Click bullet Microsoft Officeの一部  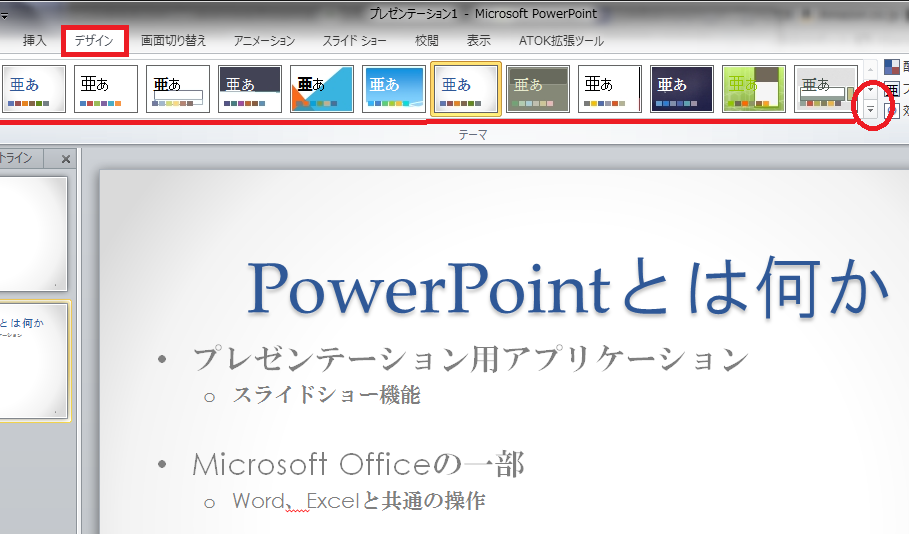click(358, 464)
